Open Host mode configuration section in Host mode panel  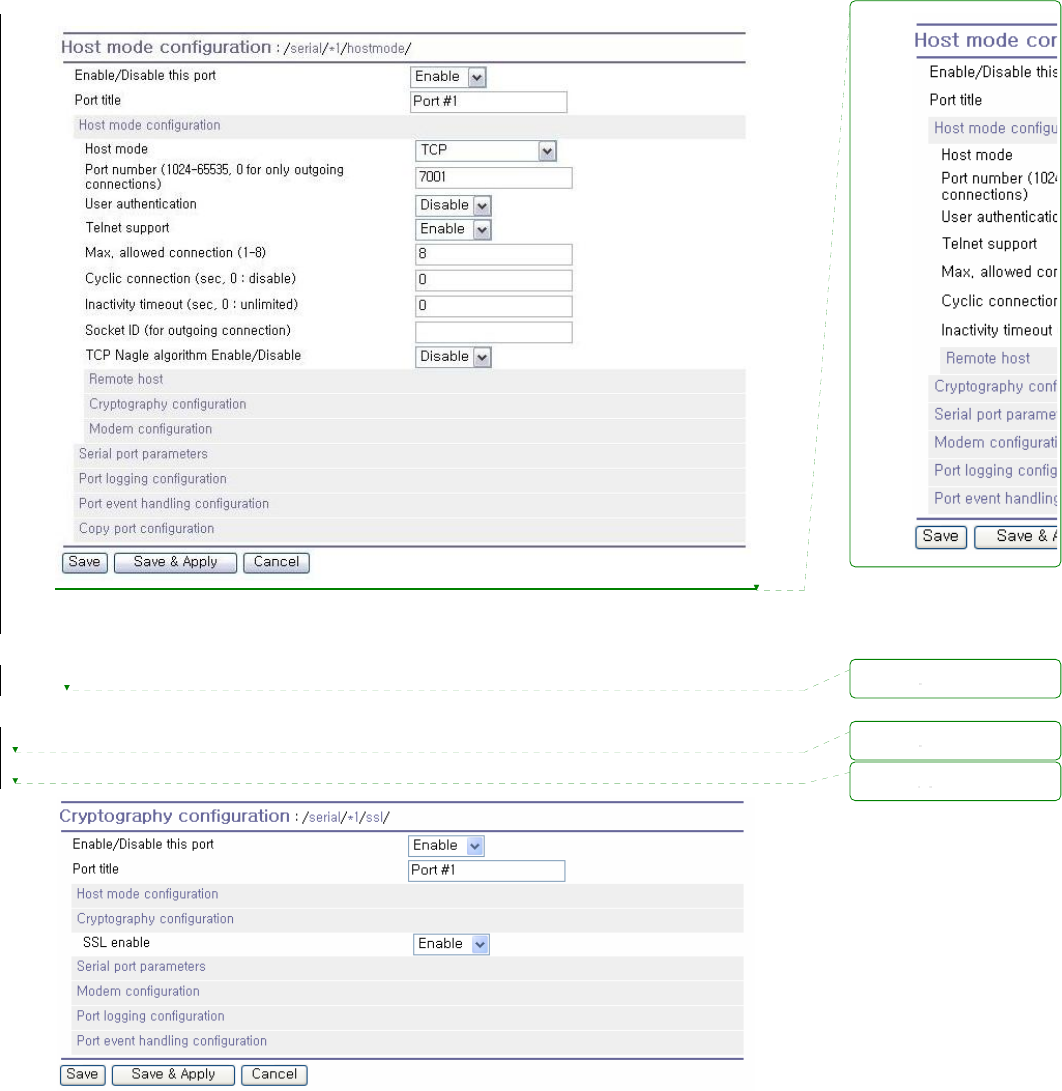click(x=149, y=125)
